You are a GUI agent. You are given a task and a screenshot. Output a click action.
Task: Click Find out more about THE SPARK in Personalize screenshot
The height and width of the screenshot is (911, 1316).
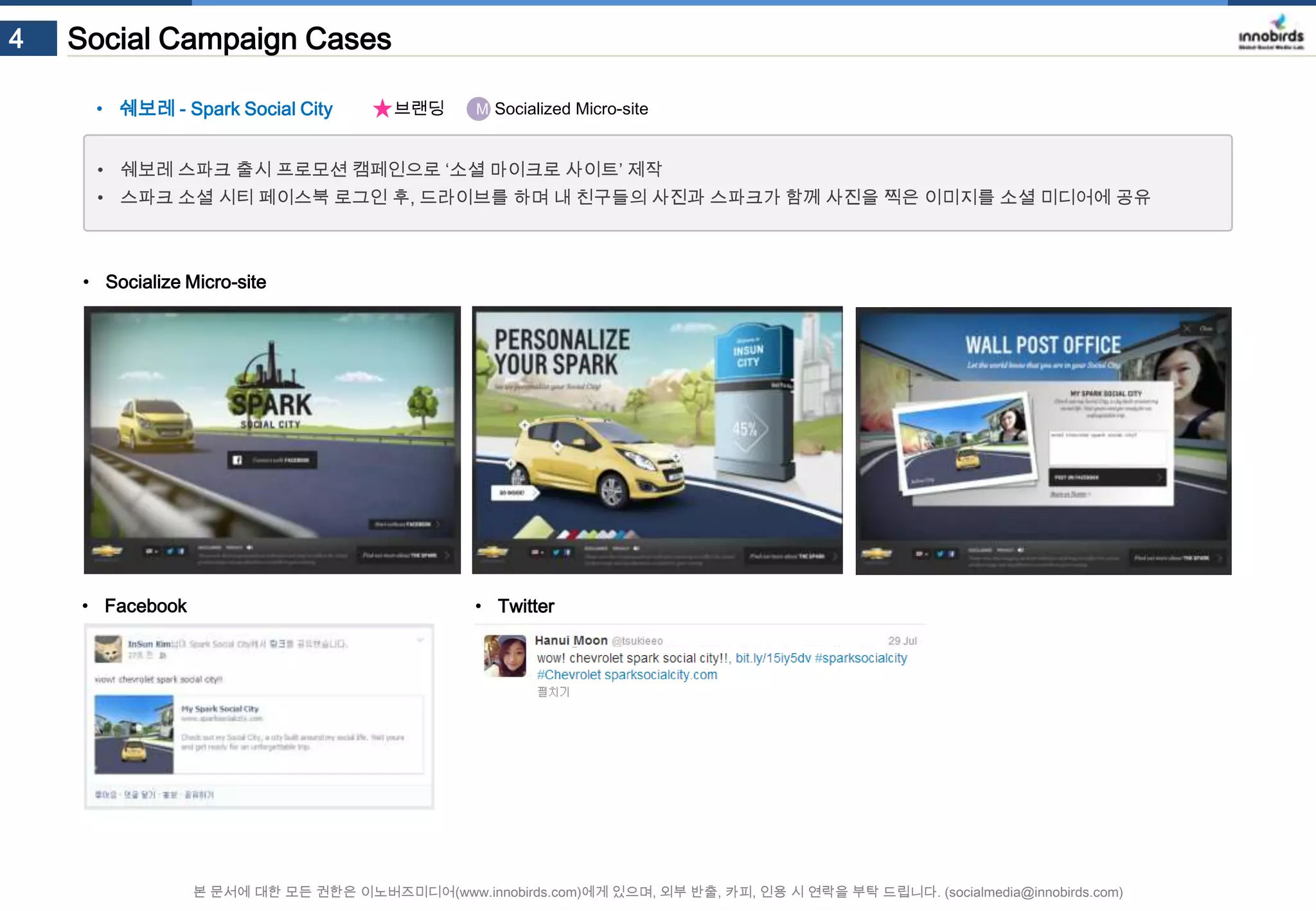(792, 555)
